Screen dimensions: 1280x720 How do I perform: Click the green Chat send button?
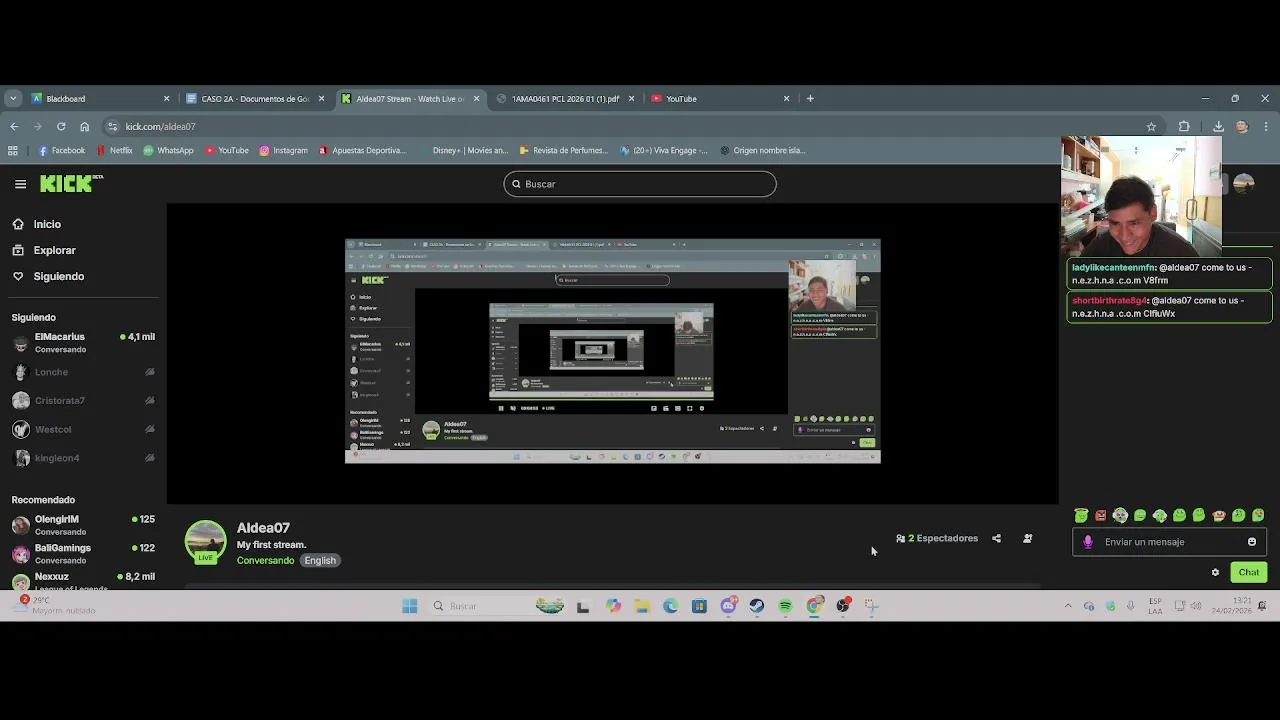pos(1249,572)
